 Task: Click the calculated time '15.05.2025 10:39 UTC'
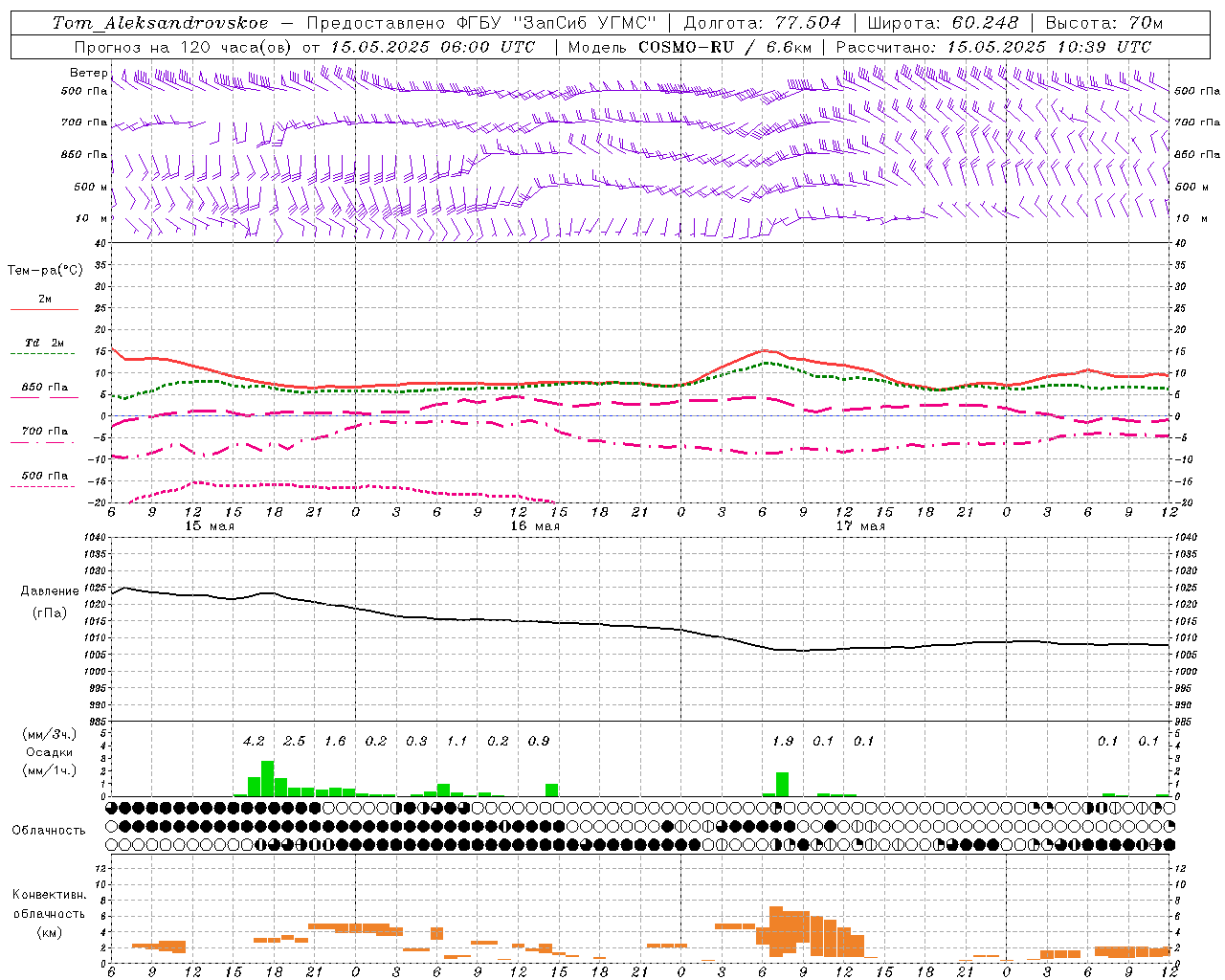(x=1050, y=47)
